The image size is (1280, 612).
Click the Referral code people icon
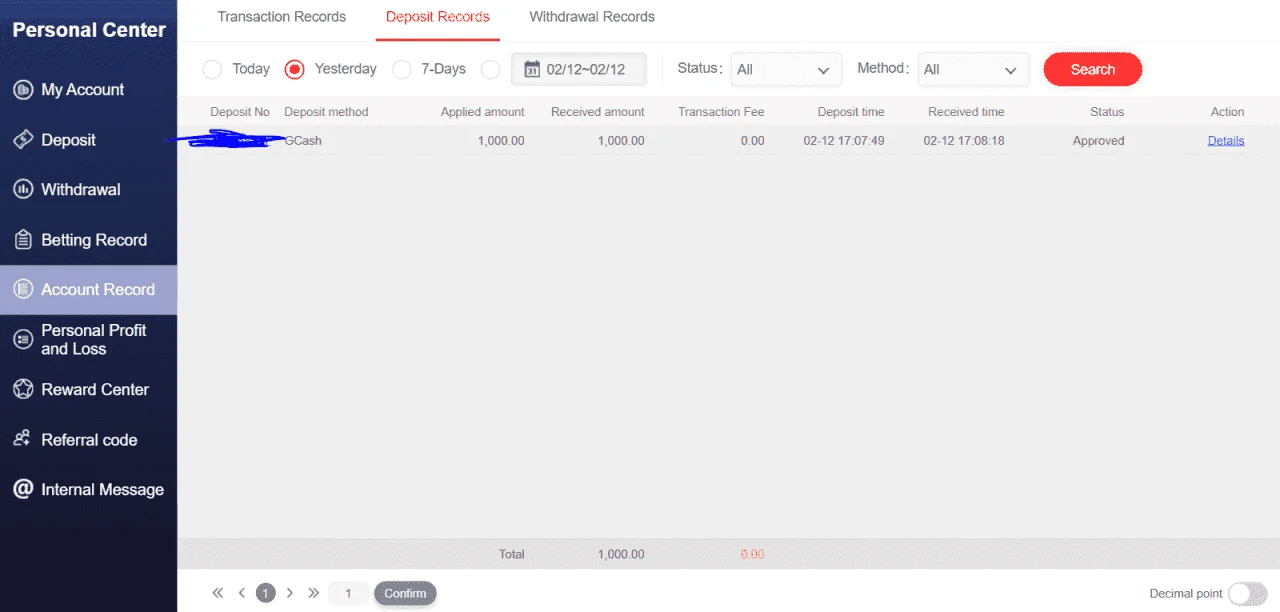point(23,439)
